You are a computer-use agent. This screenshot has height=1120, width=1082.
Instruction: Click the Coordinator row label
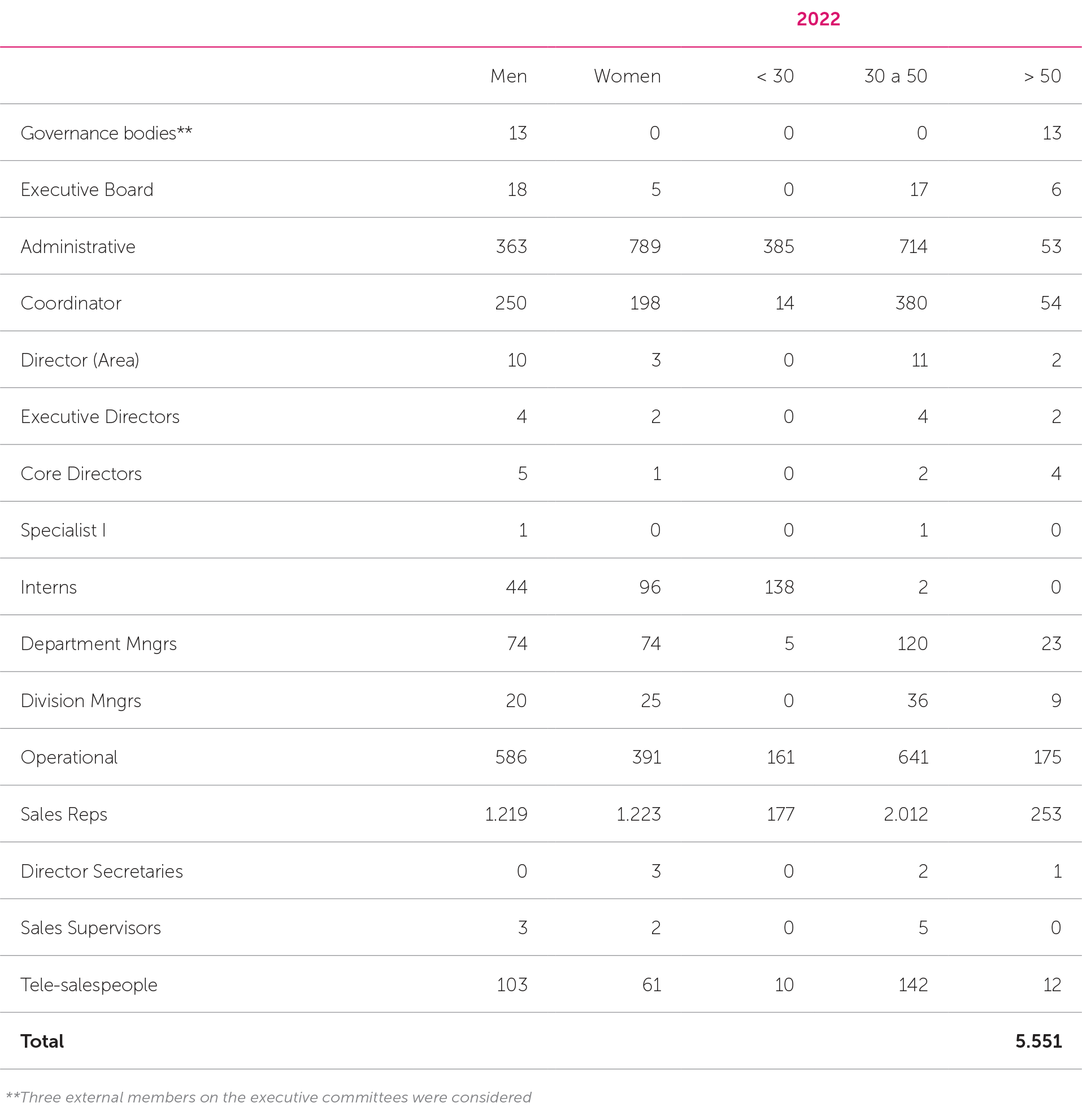(71, 303)
